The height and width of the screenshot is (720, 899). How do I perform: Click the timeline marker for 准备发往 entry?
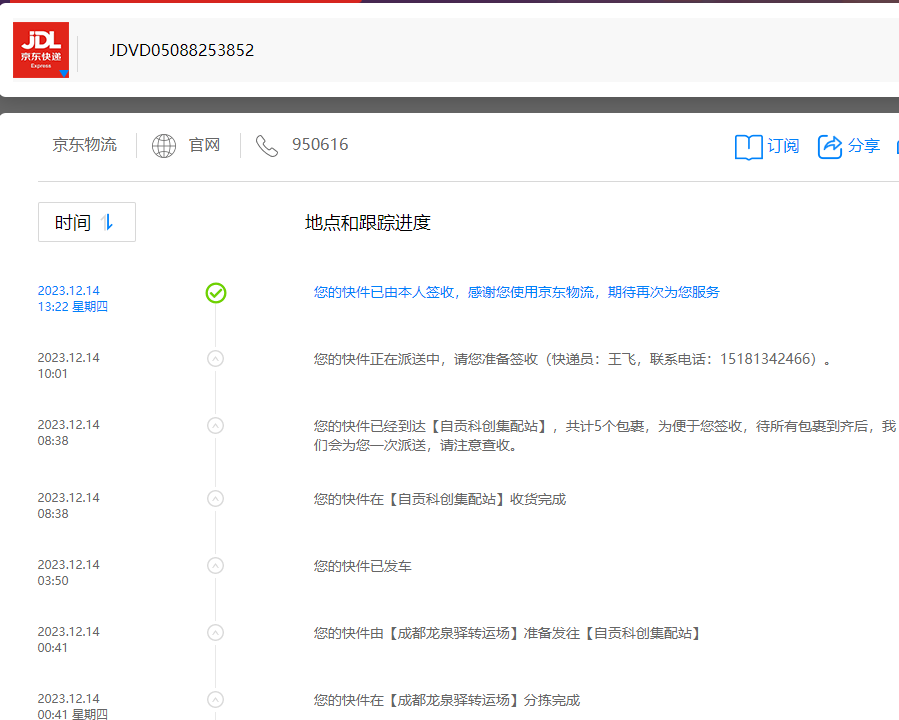point(216,633)
